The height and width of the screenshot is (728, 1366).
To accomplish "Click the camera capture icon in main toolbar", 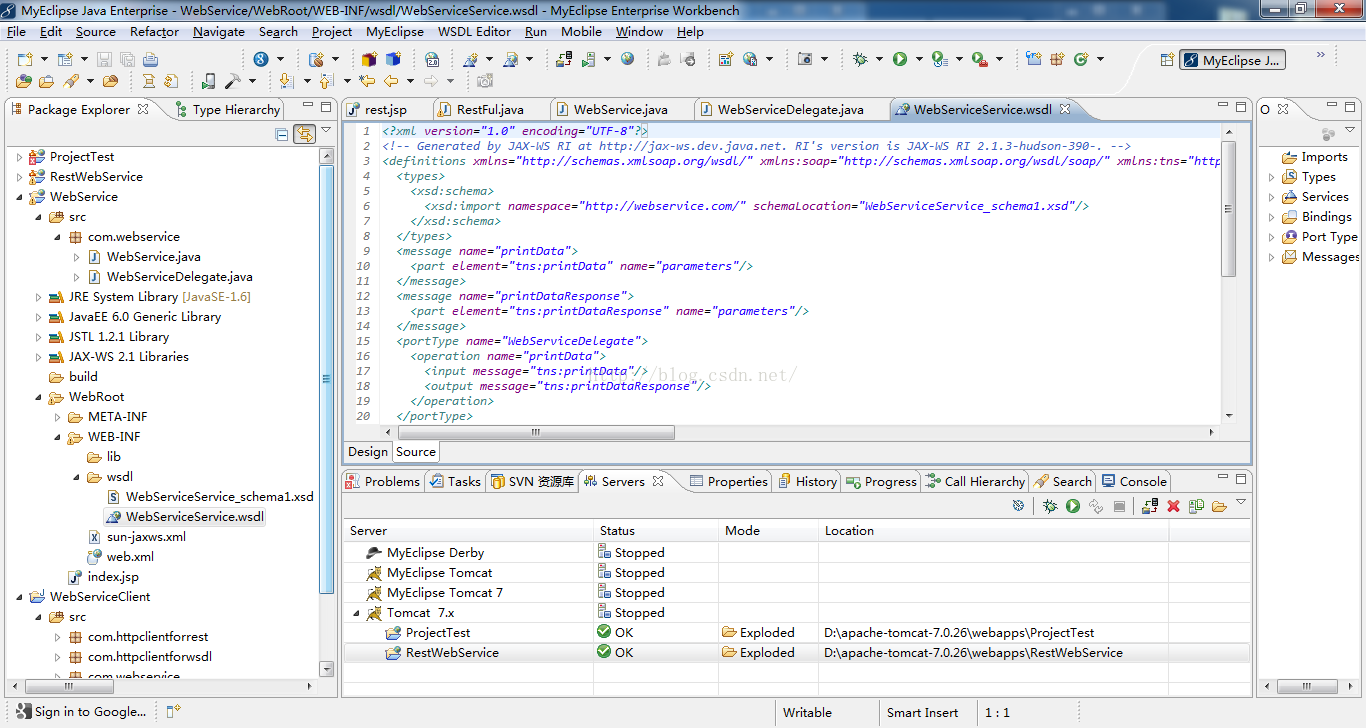I will click(x=805, y=59).
